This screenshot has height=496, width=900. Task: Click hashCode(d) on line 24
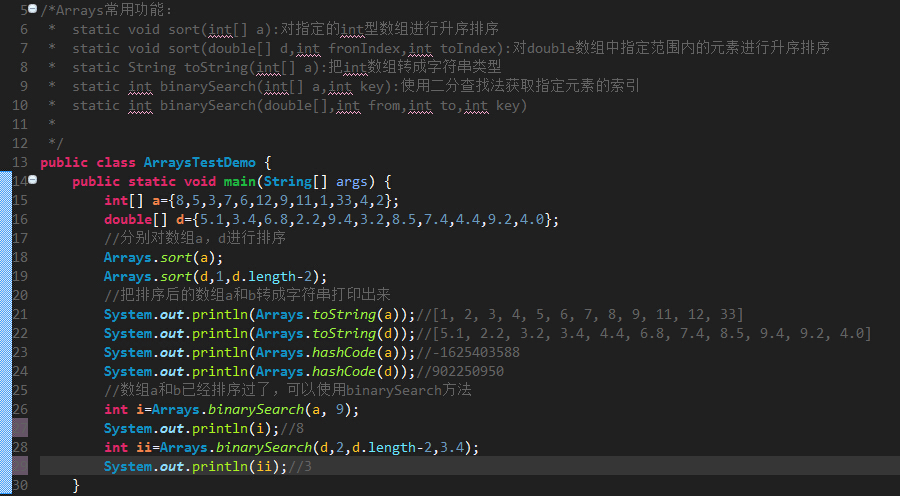coord(356,371)
